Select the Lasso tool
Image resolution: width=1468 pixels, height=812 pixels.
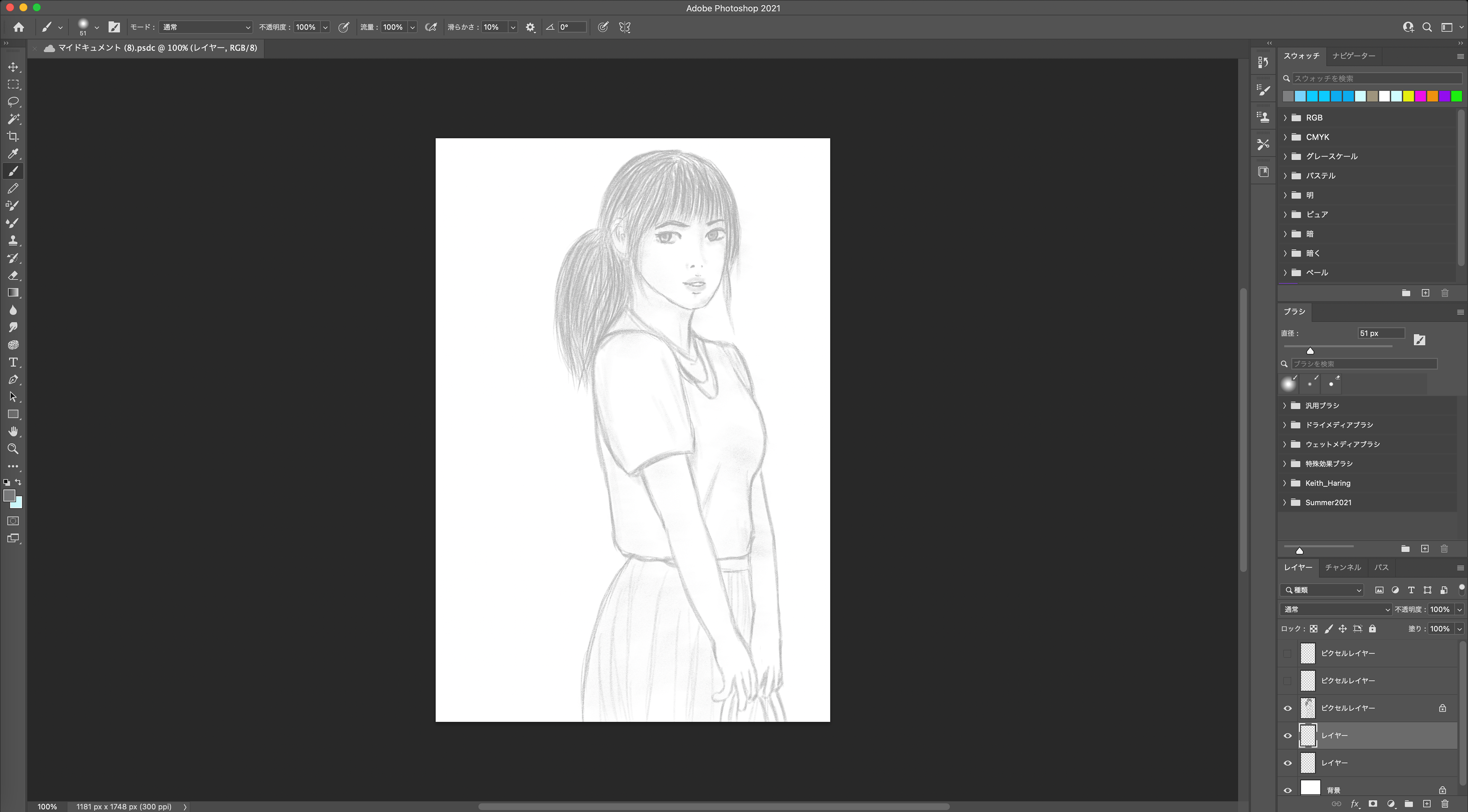pyautogui.click(x=13, y=102)
